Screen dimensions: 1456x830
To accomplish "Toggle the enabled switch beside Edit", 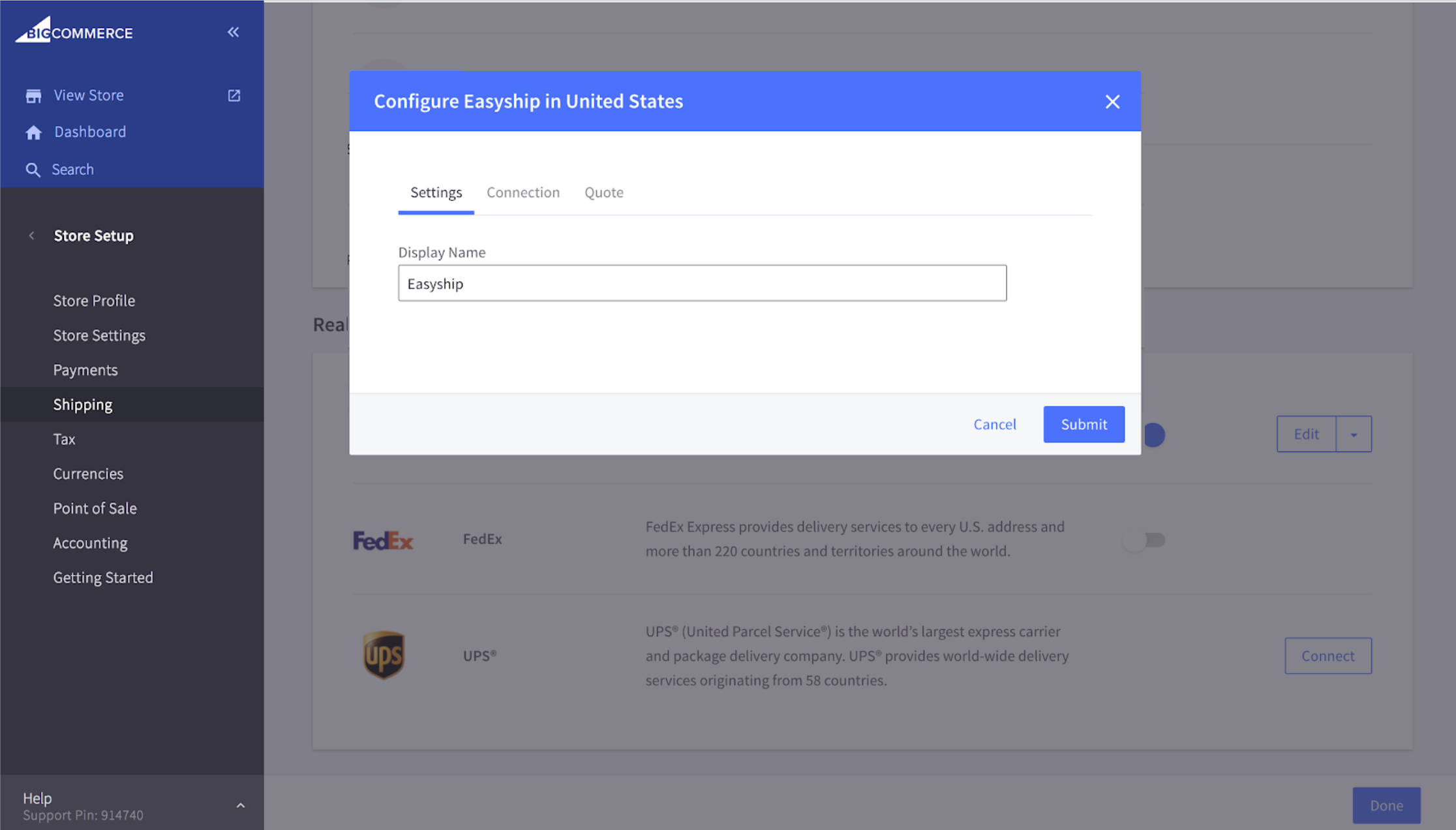I will tap(1154, 435).
